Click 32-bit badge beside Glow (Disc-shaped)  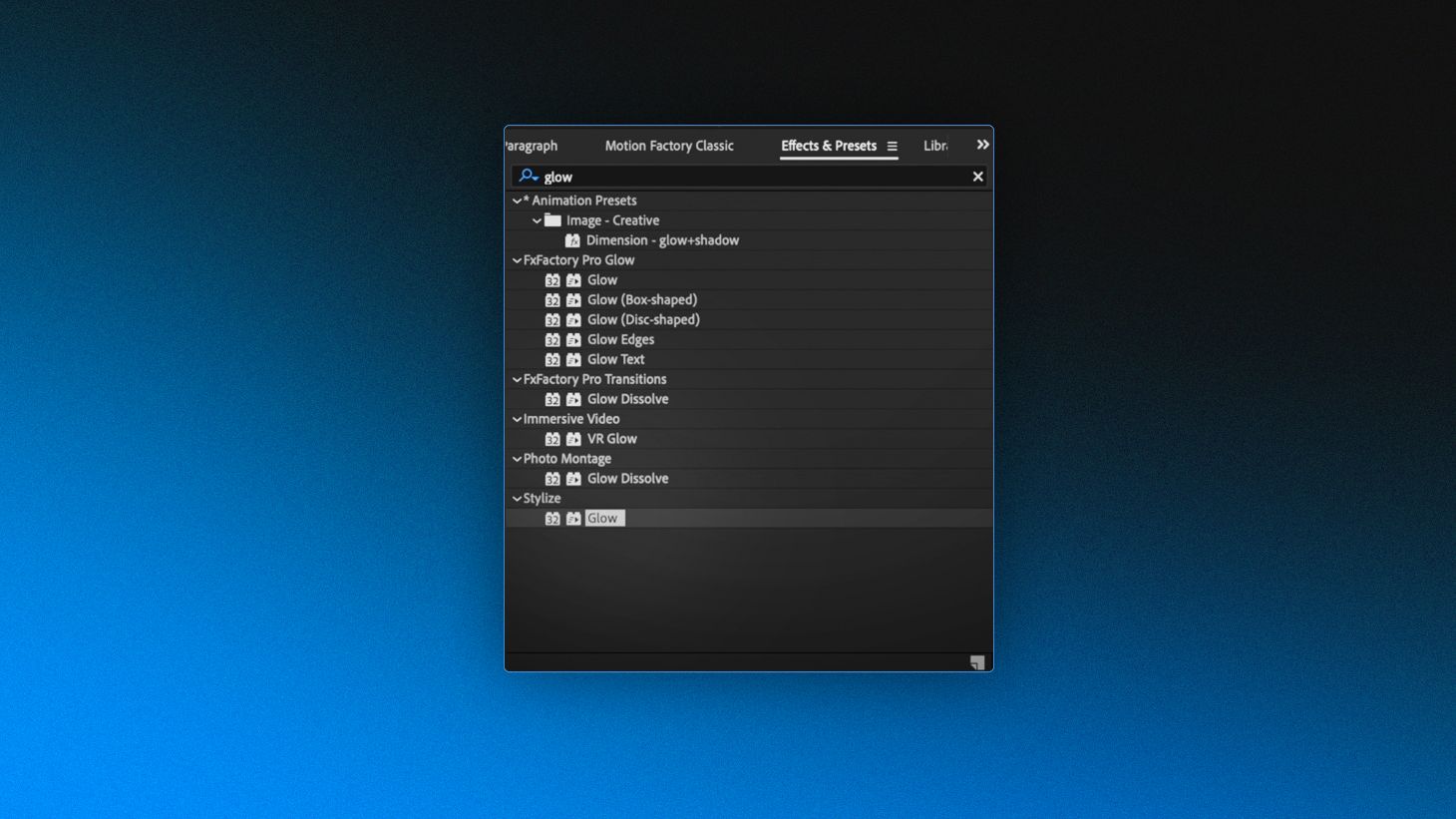pyautogui.click(x=552, y=320)
